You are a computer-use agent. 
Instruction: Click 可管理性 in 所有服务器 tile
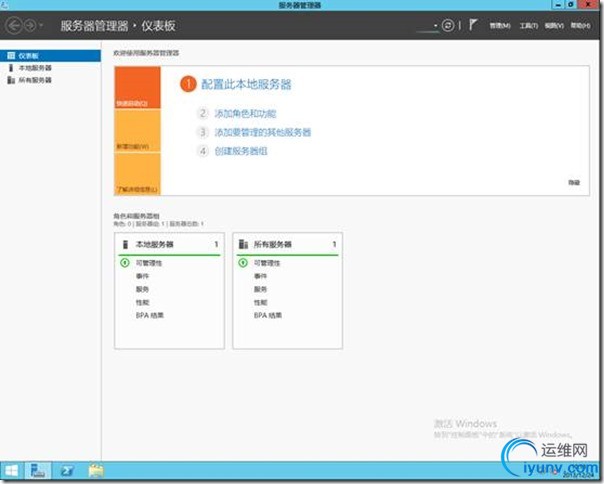point(267,263)
